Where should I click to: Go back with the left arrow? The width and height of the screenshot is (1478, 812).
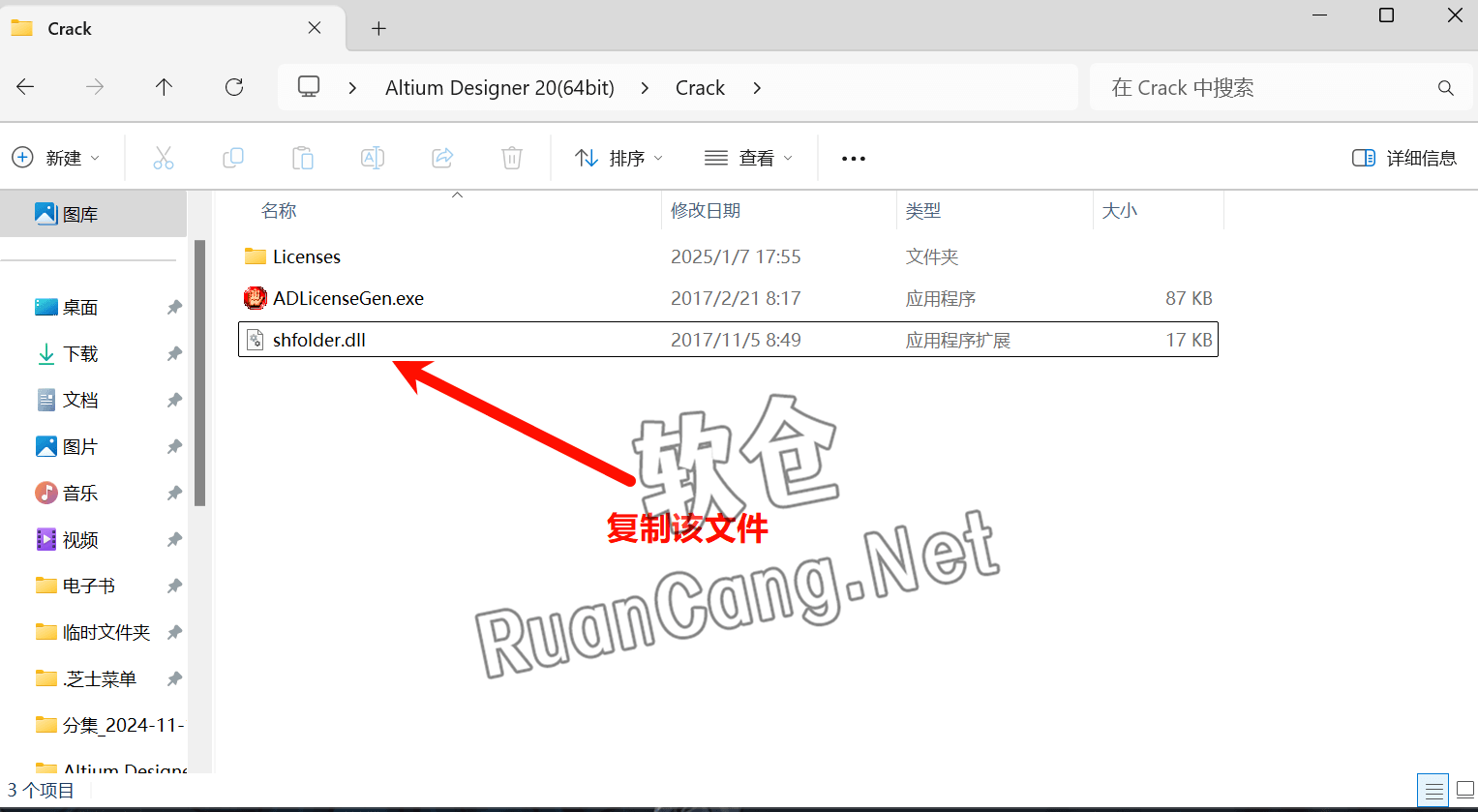(25, 87)
